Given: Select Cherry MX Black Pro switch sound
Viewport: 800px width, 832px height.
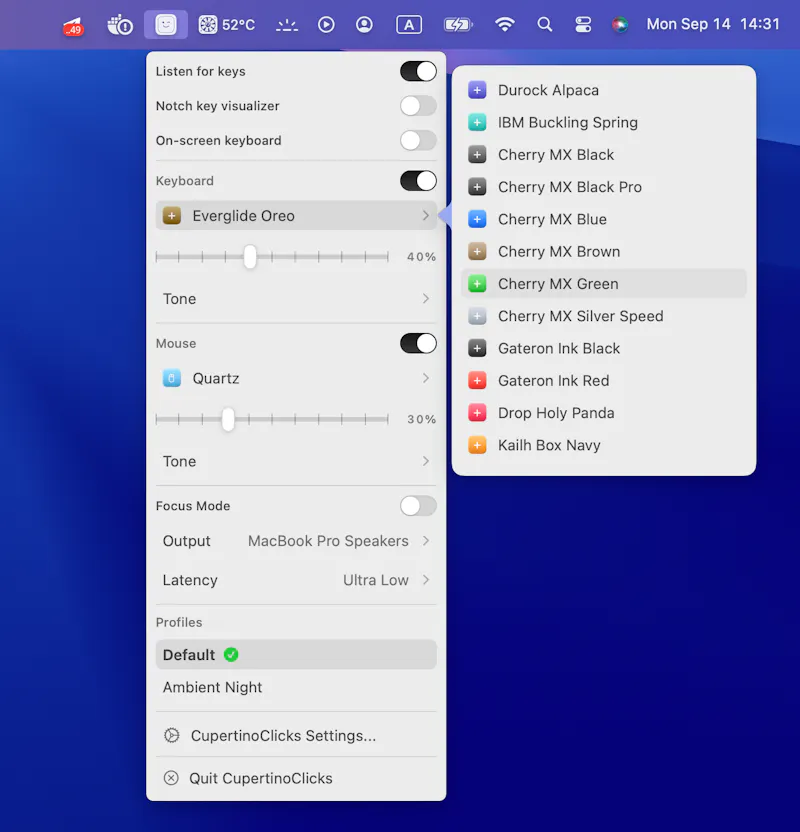Looking at the screenshot, I should pyautogui.click(x=604, y=187).
